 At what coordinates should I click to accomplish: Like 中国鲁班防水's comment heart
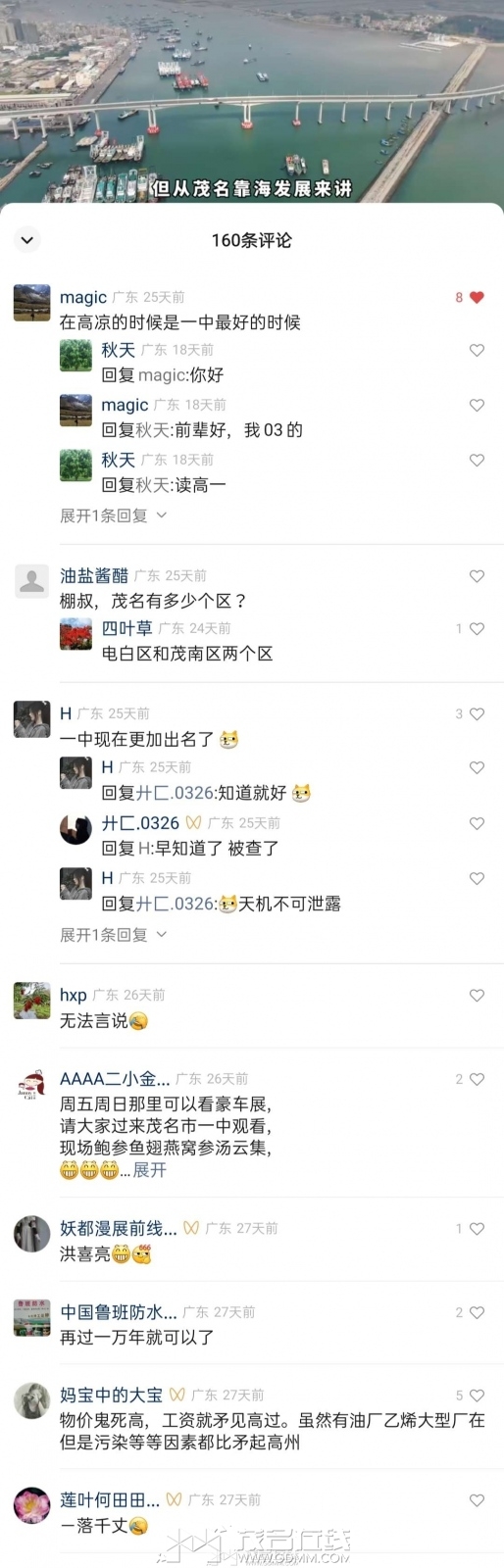(x=477, y=1312)
